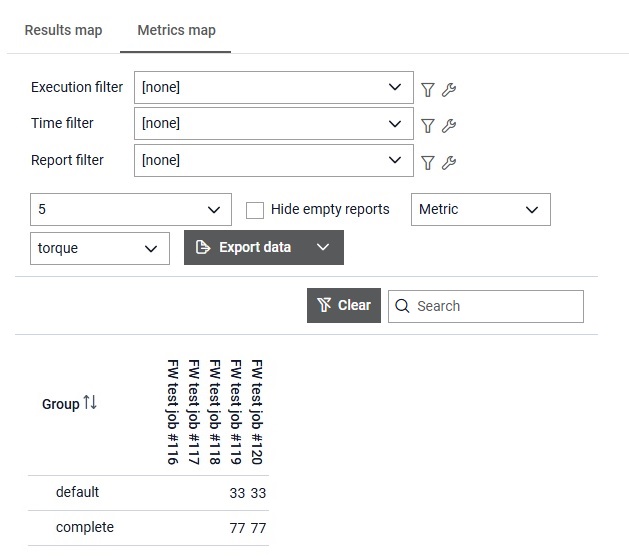Open the dropdown showing value 5
This screenshot has width=629, height=558.
131,210
